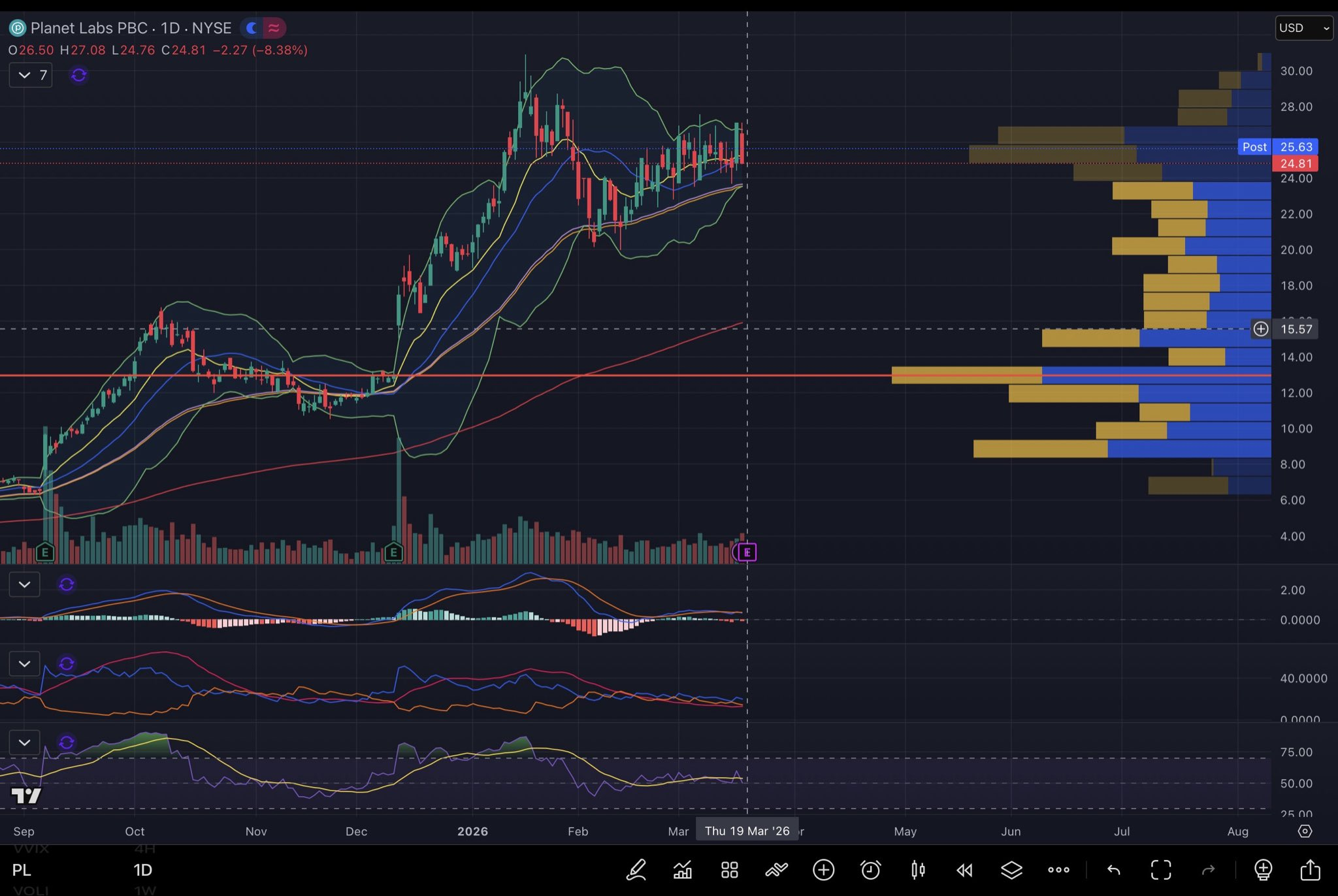Toggle the red approximate-data indicator badge
The height and width of the screenshot is (896, 1338).
point(274,28)
